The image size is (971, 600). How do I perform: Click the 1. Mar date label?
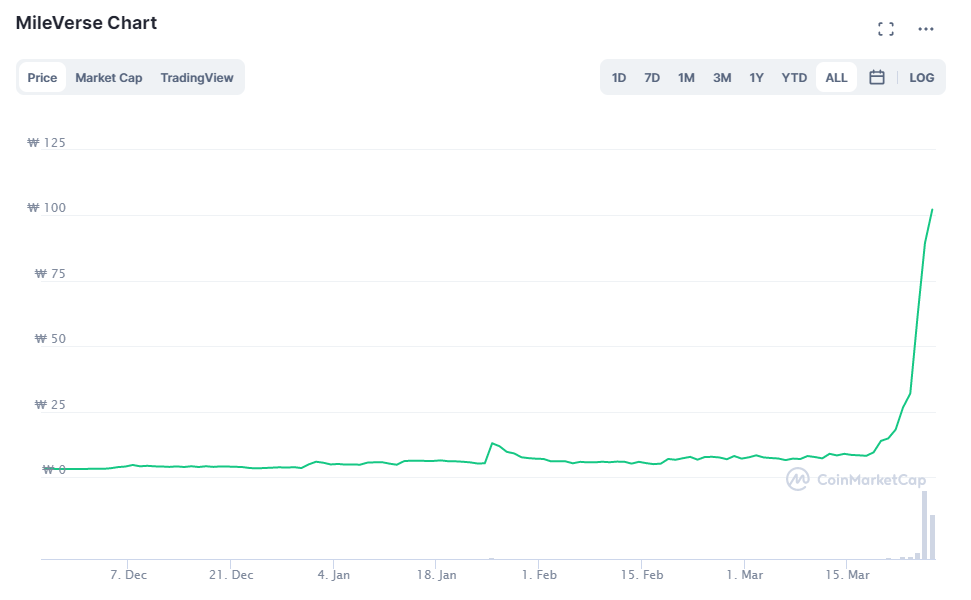click(745, 575)
